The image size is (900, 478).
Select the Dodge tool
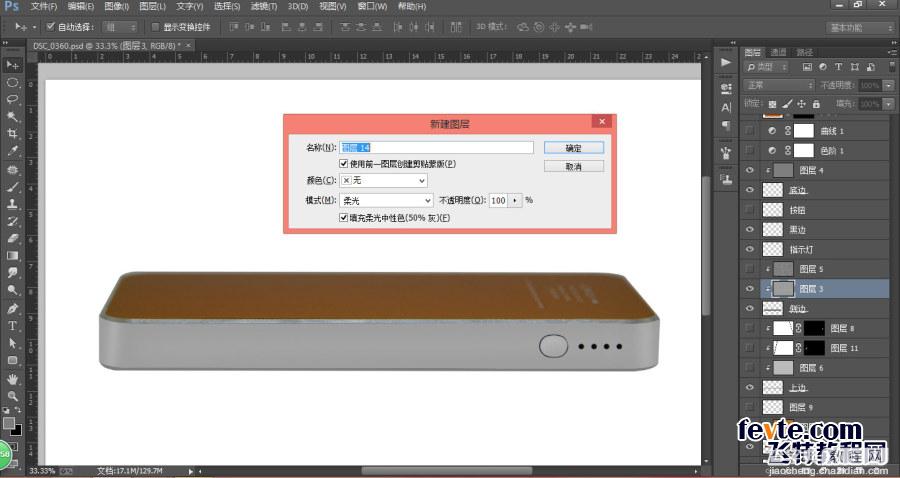coord(12,290)
